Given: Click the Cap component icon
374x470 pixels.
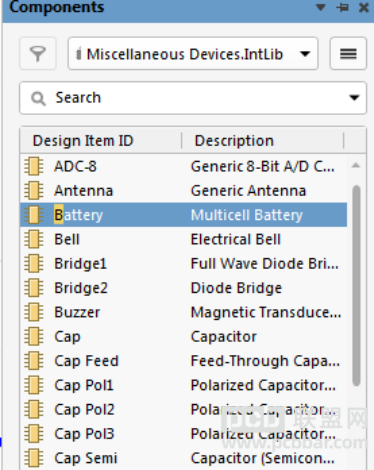Looking at the screenshot, I should click(x=34, y=336).
